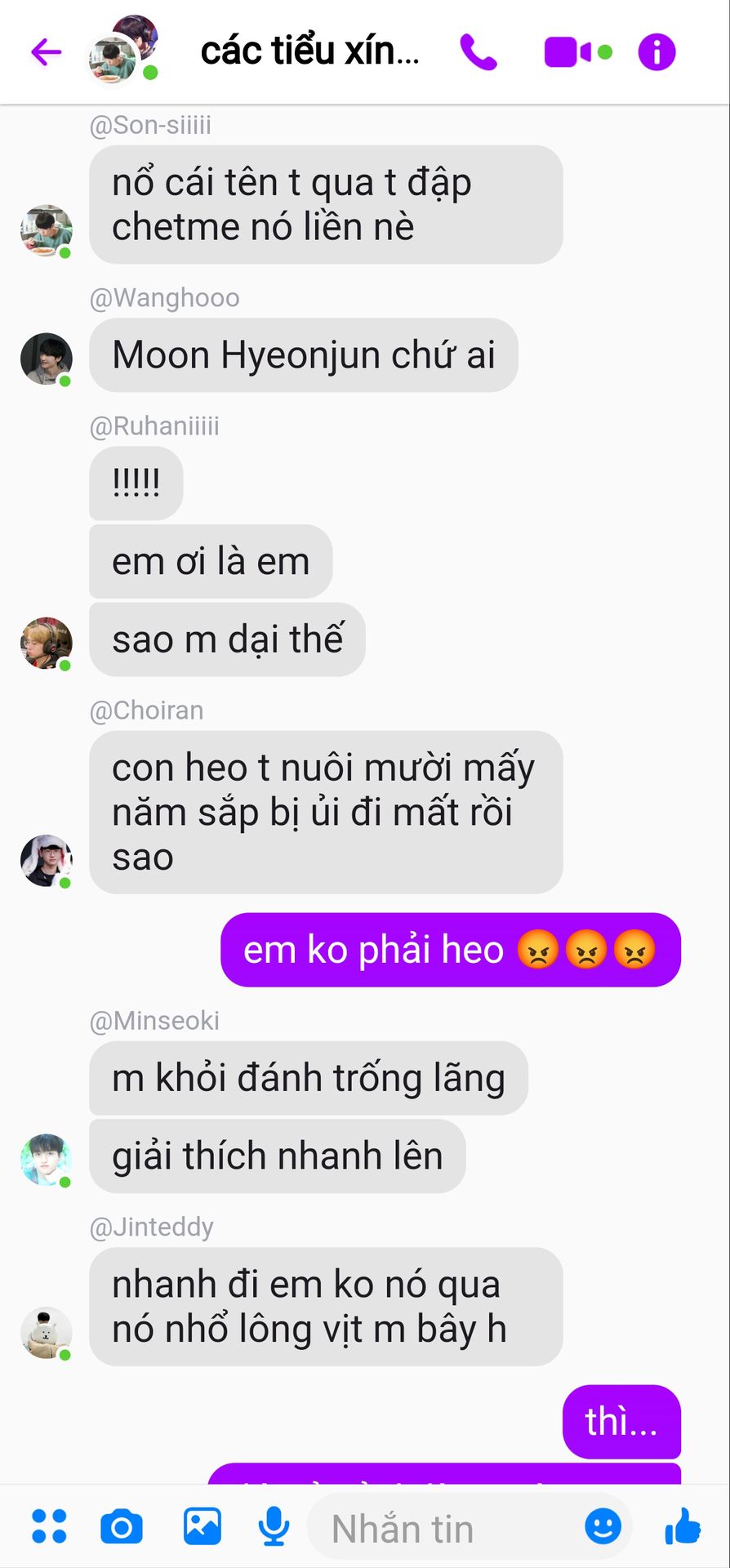Tap Ruhaniiiii's avatar with headset
730x1568 pixels.
pyautogui.click(x=47, y=643)
